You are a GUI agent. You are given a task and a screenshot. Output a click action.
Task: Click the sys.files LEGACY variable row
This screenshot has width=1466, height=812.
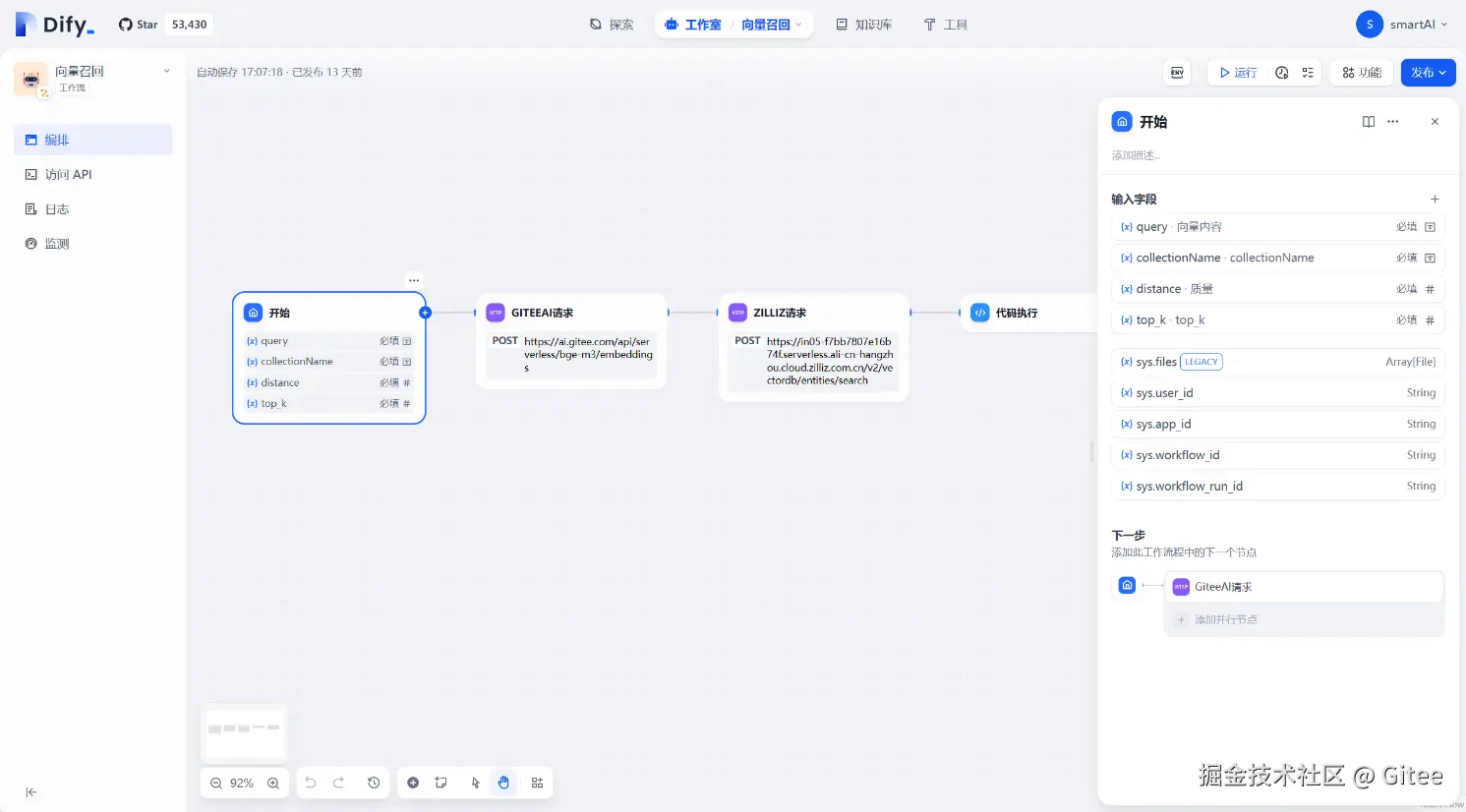coord(1277,362)
